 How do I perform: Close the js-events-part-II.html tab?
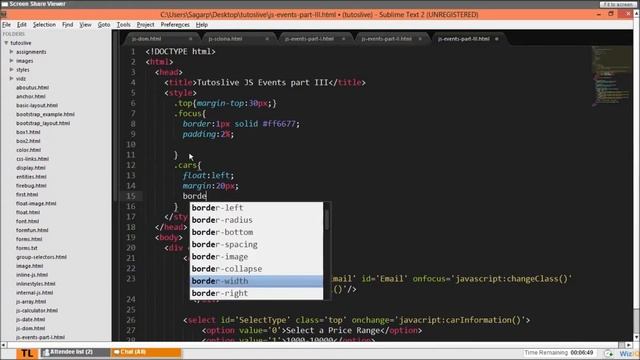point(420,39)
